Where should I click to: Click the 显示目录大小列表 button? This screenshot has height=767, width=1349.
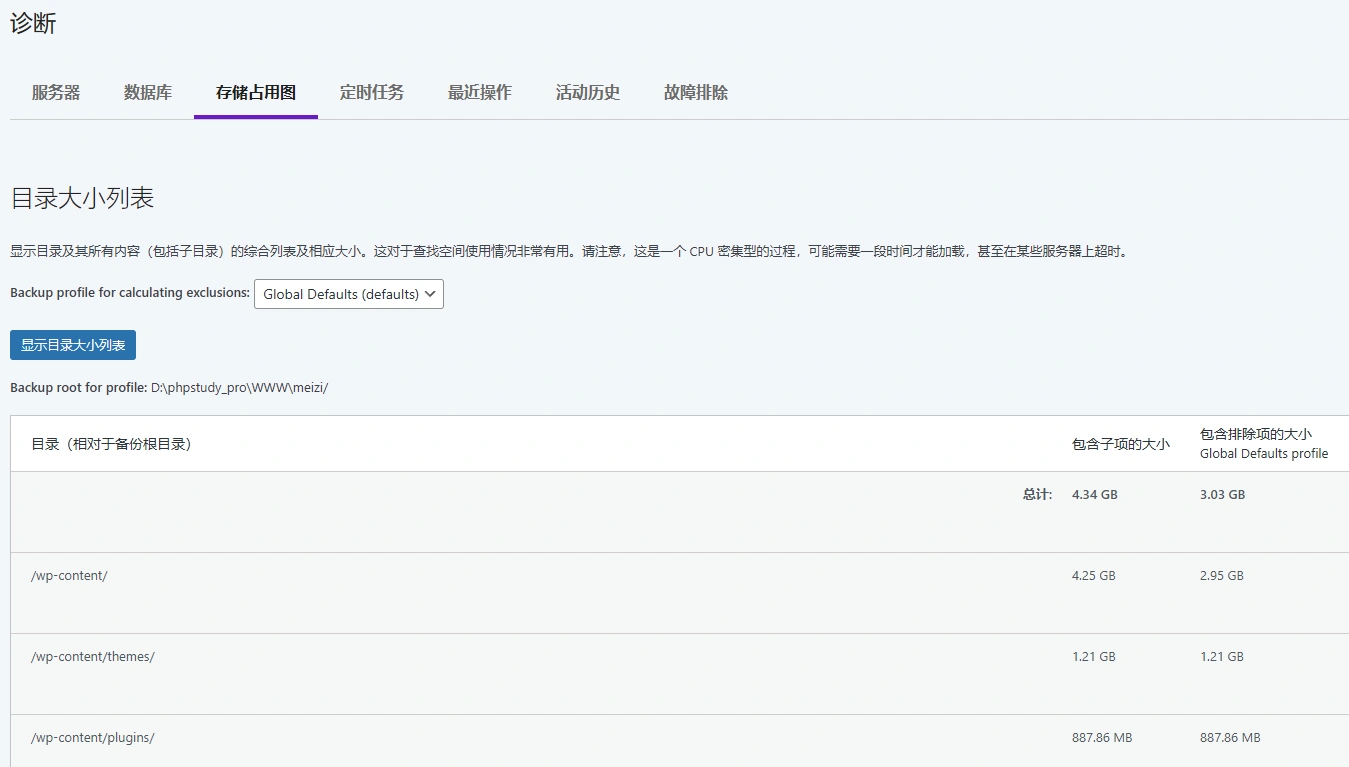72,344
